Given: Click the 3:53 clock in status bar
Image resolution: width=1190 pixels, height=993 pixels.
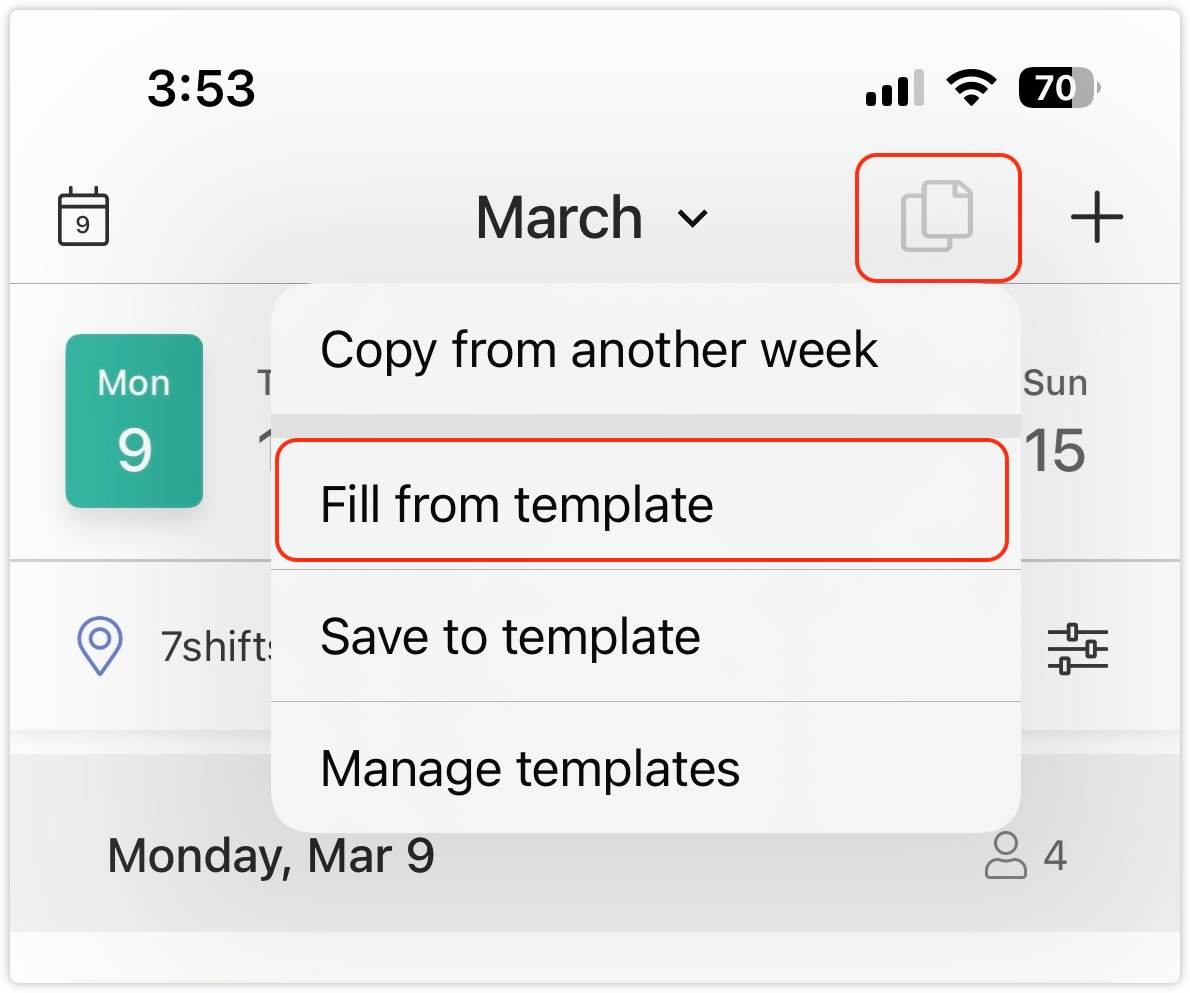Looking at the screenshot, I should 201,90.
